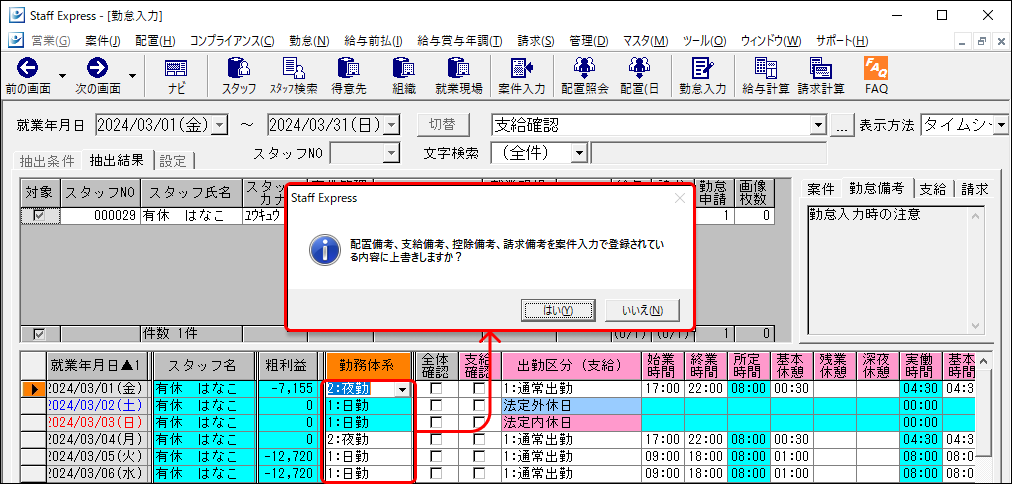This screenshot has height=484, width=1024.
Task: Open 勤怠入力 attendance entry icon
Action: [x=702, y=76]
